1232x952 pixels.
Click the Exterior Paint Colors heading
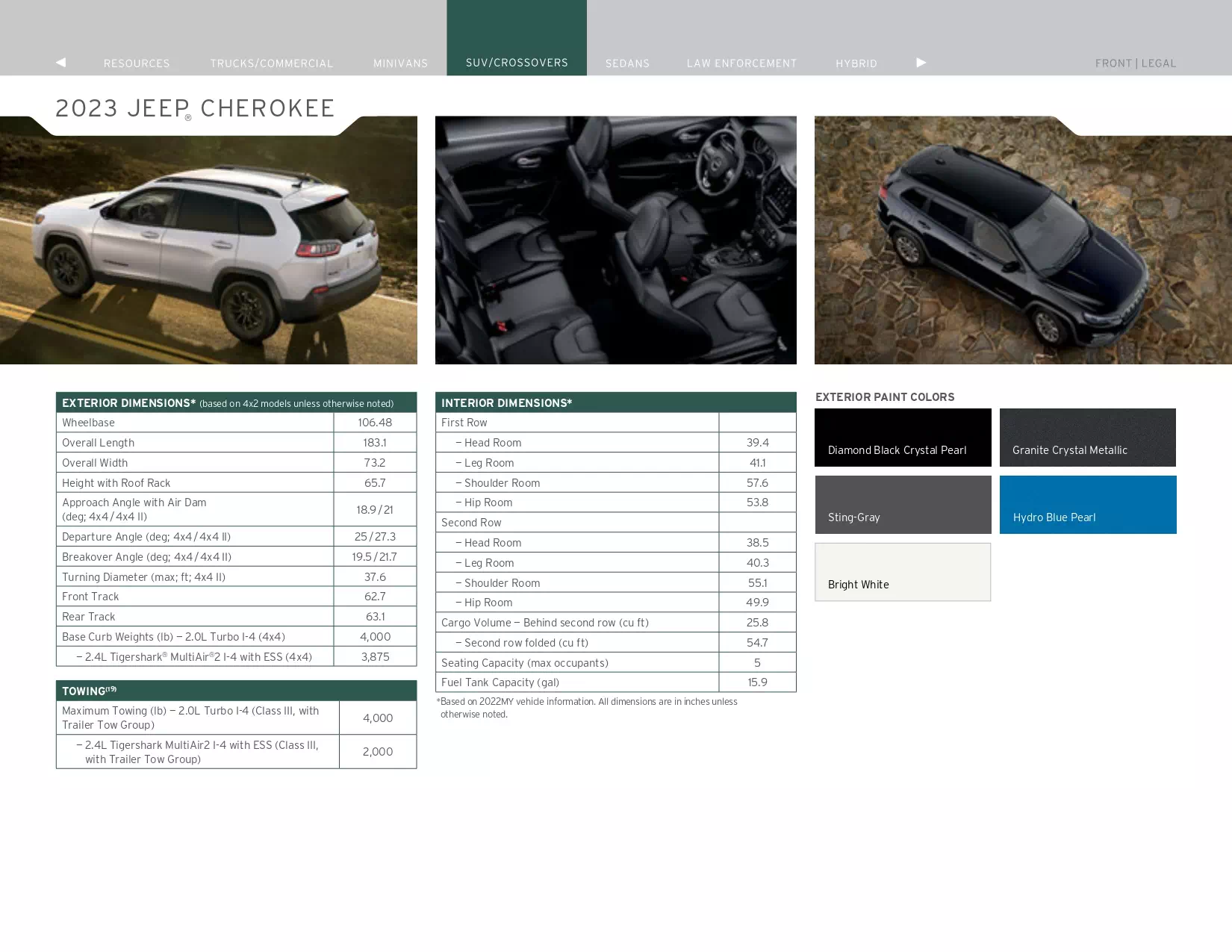(x=885, y=397)
